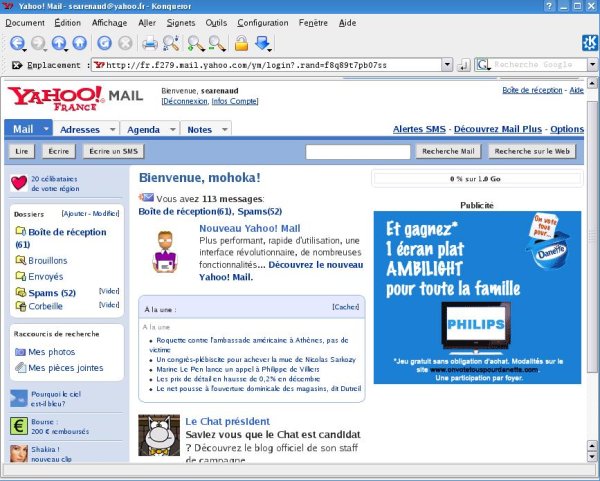Viewport: 600px width, 481px height.
Task: Empty Spams with its Vider link
Action: [109, 291]
